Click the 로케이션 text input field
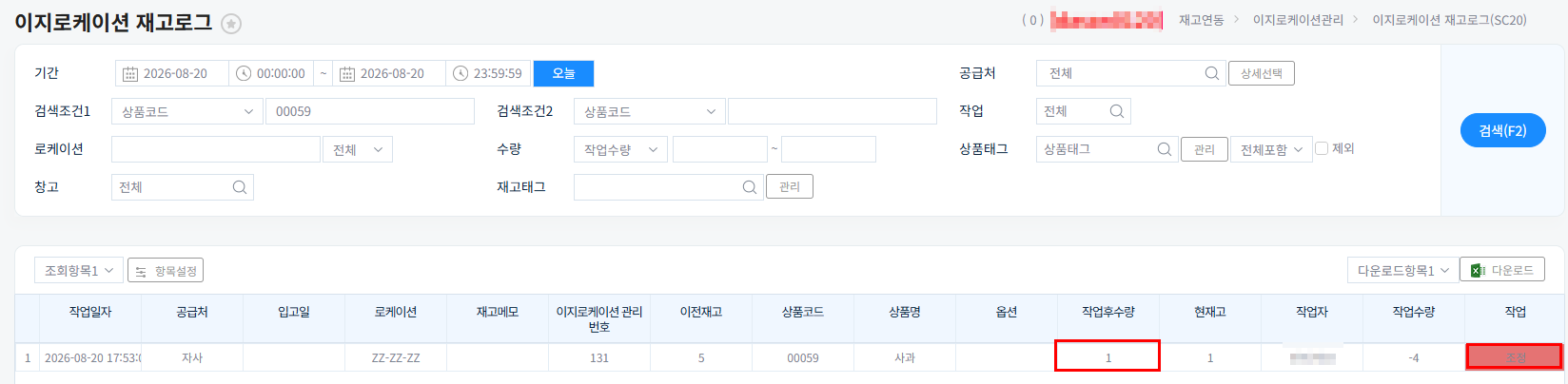The image size is (1568, 384). (216, 149)
